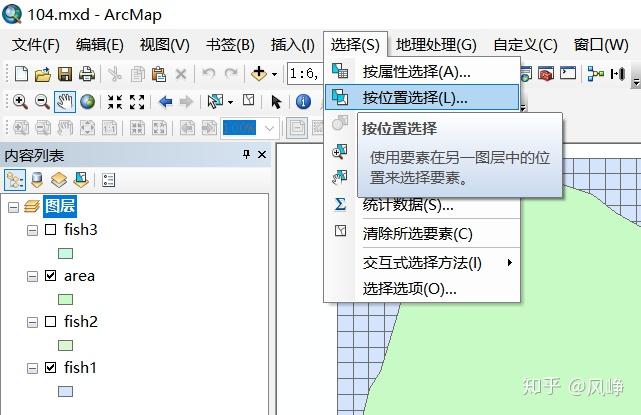This screenshot has width=641, height=415.
Task: Choose 按位置选择(L)... menu entry
Action: [x=422, y=97]
